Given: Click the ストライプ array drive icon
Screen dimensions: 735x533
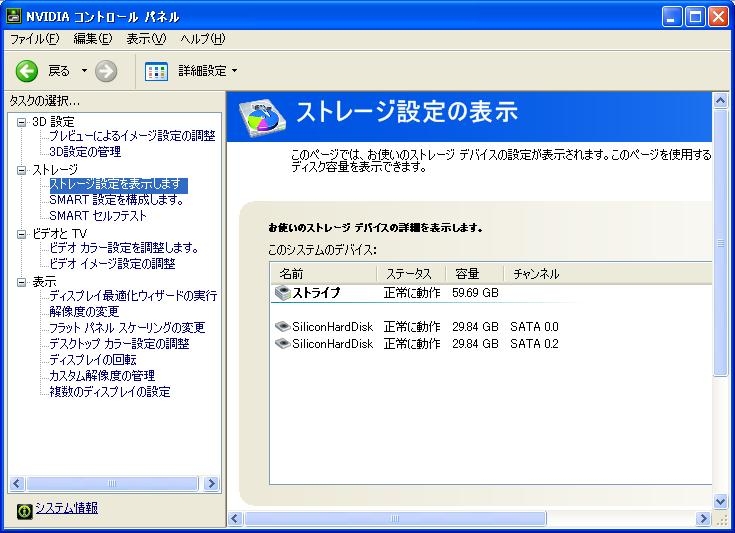Looking at the screenshot, I should tap(283, 293).
